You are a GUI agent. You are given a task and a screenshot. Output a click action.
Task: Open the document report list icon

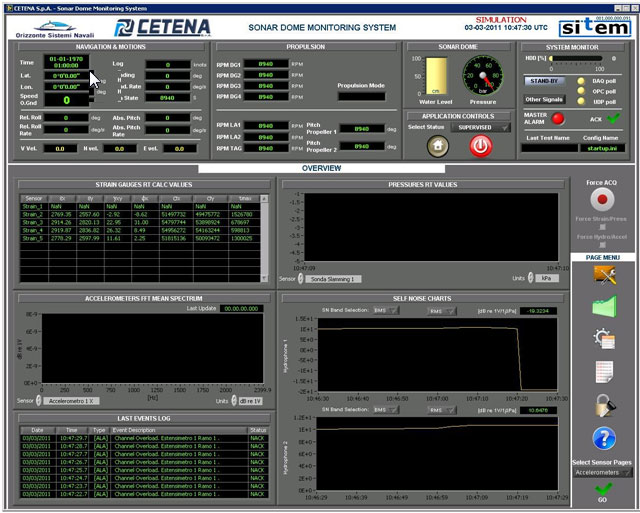[604, 372]
